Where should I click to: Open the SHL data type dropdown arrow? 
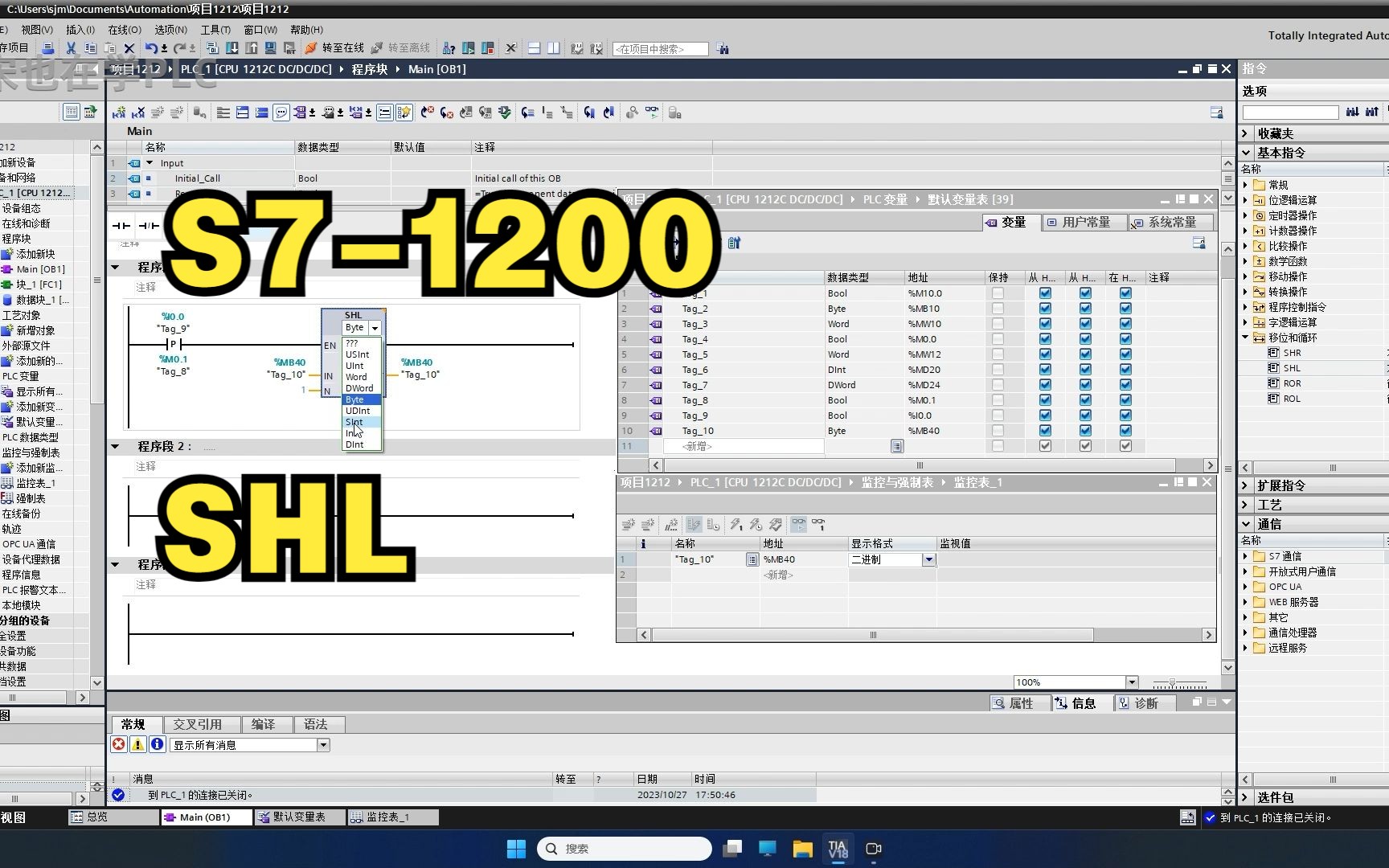(x=375, y=328)
